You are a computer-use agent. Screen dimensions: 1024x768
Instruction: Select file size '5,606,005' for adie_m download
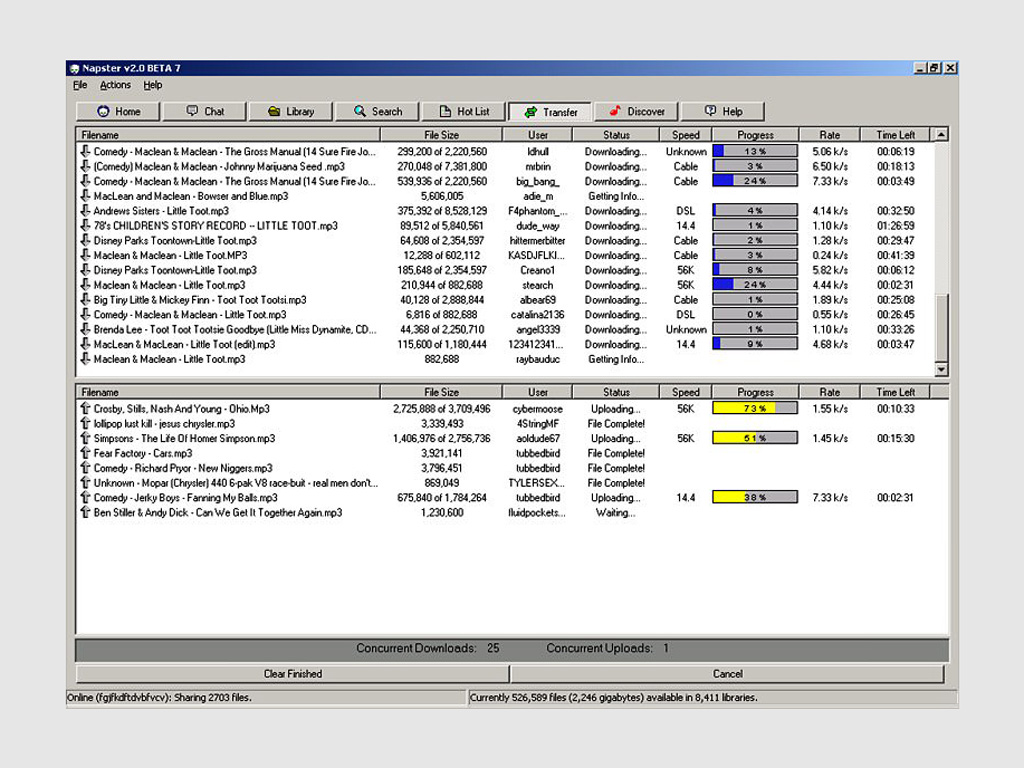coord(442,196)
